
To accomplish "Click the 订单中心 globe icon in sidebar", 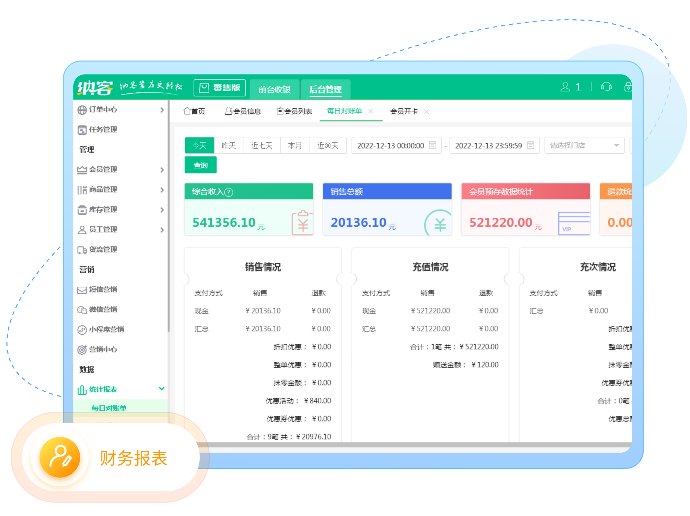I will (x=82, y=110).
